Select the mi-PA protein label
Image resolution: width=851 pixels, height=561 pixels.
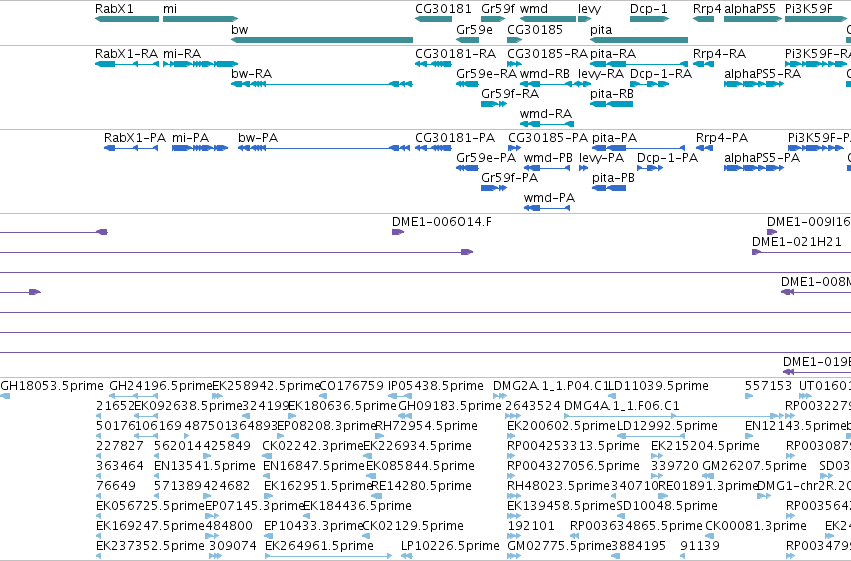[190, 138]
